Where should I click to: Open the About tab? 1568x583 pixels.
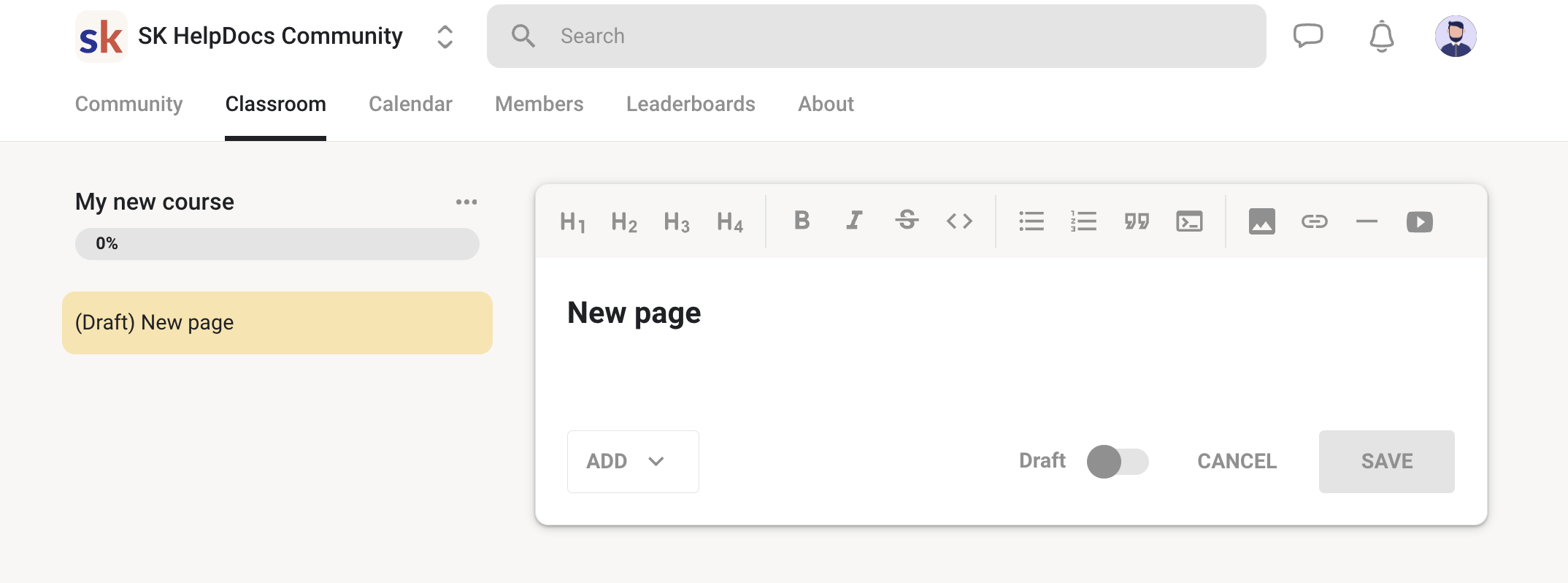(826, 104)
